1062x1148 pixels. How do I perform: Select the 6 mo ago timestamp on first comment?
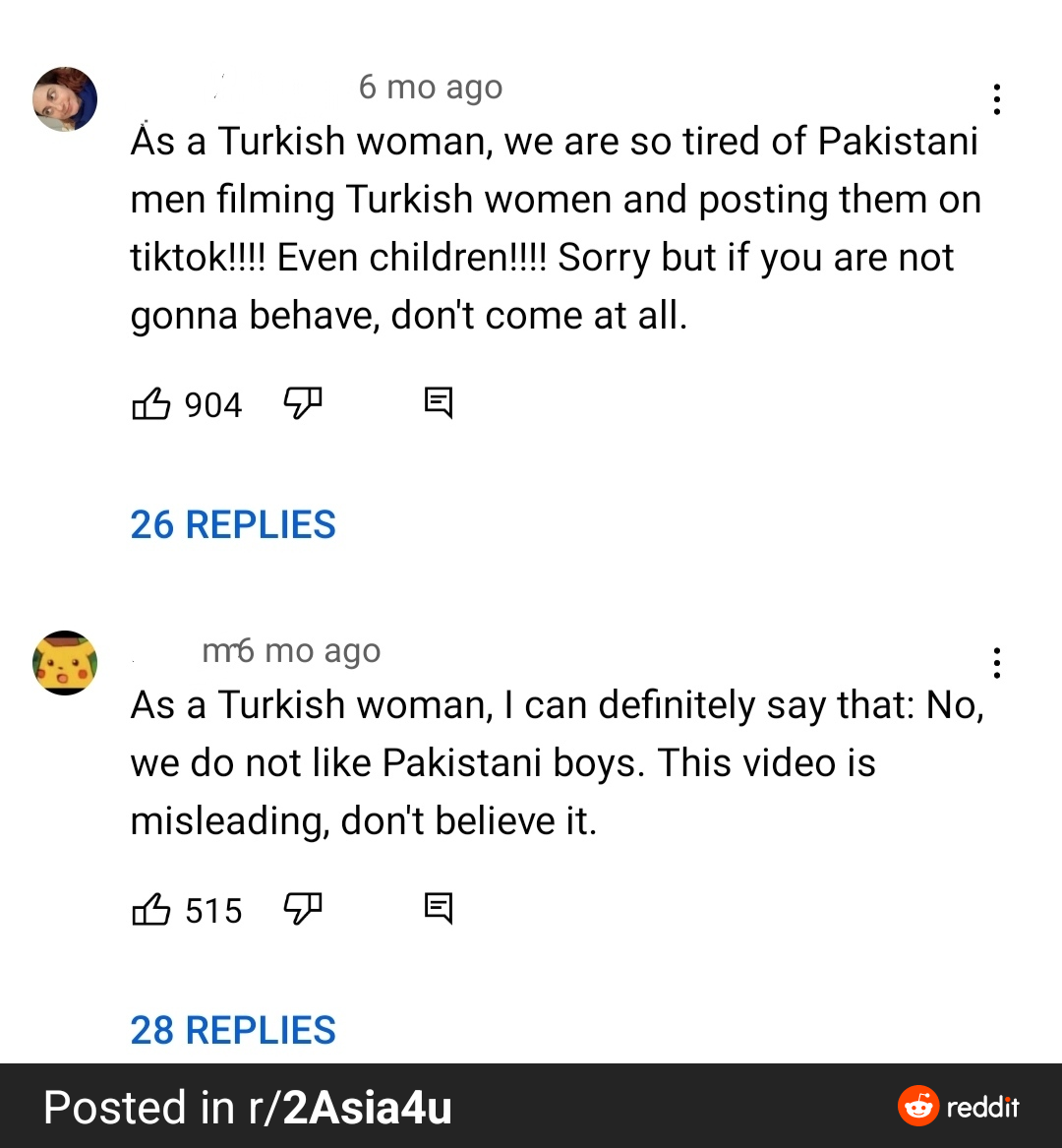(431, 88)
